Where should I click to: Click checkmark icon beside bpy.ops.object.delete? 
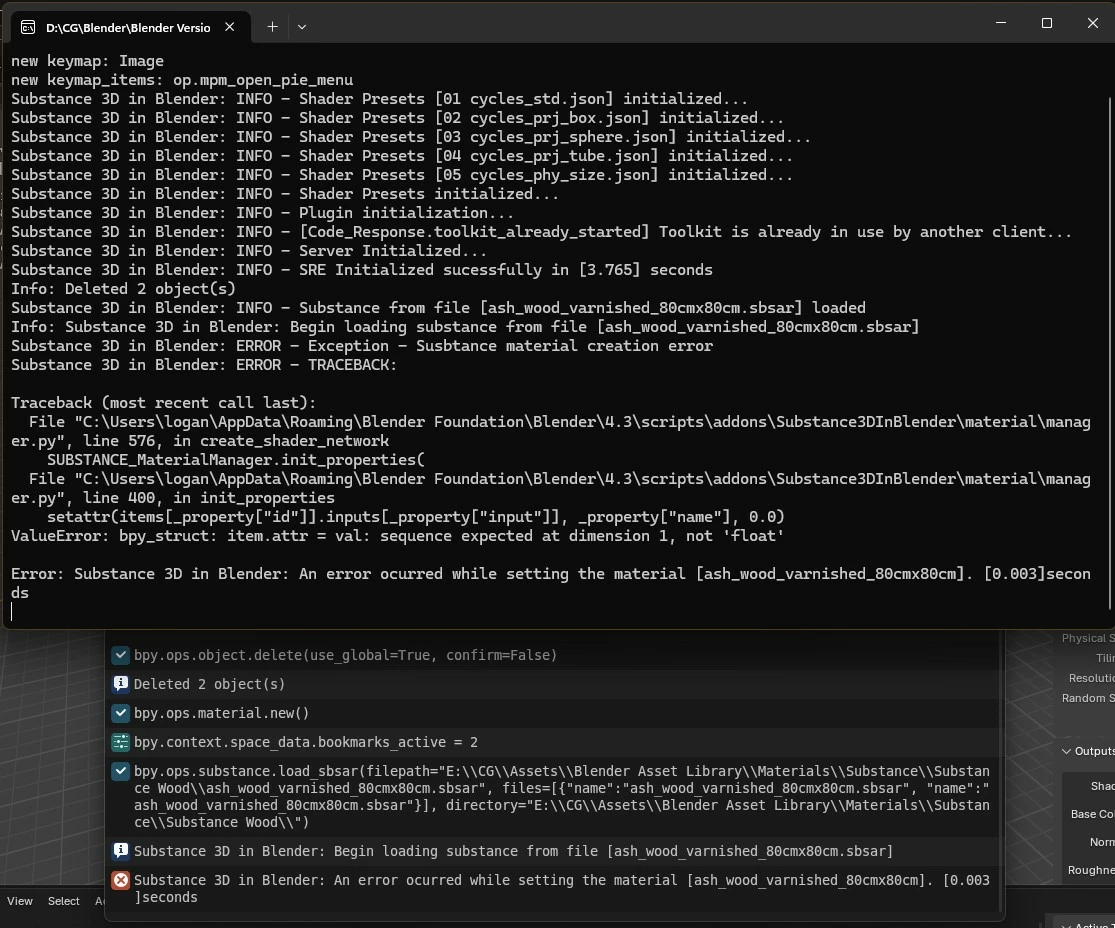[121, 655]
